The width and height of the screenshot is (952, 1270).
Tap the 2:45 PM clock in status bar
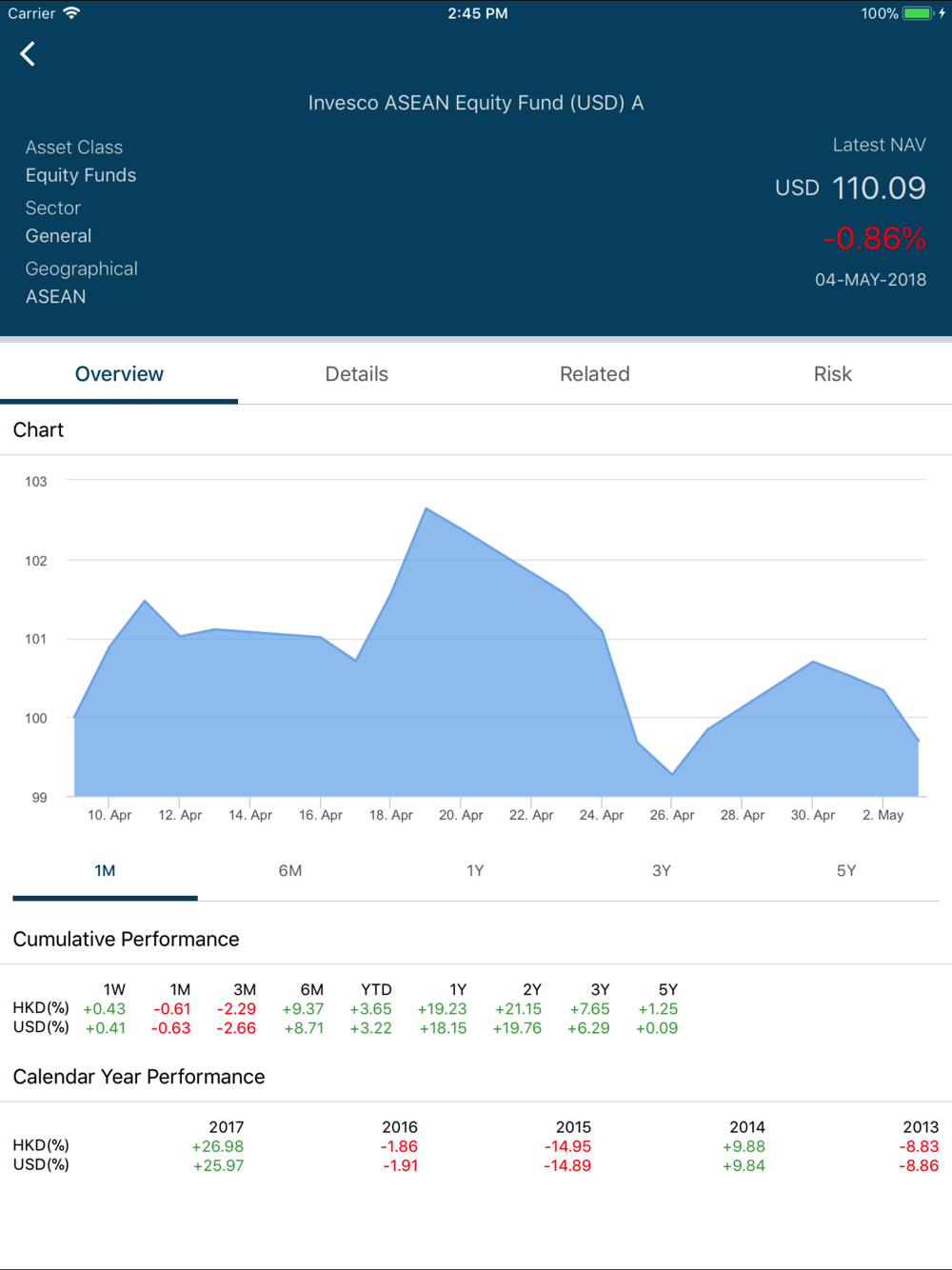point(478,13)
